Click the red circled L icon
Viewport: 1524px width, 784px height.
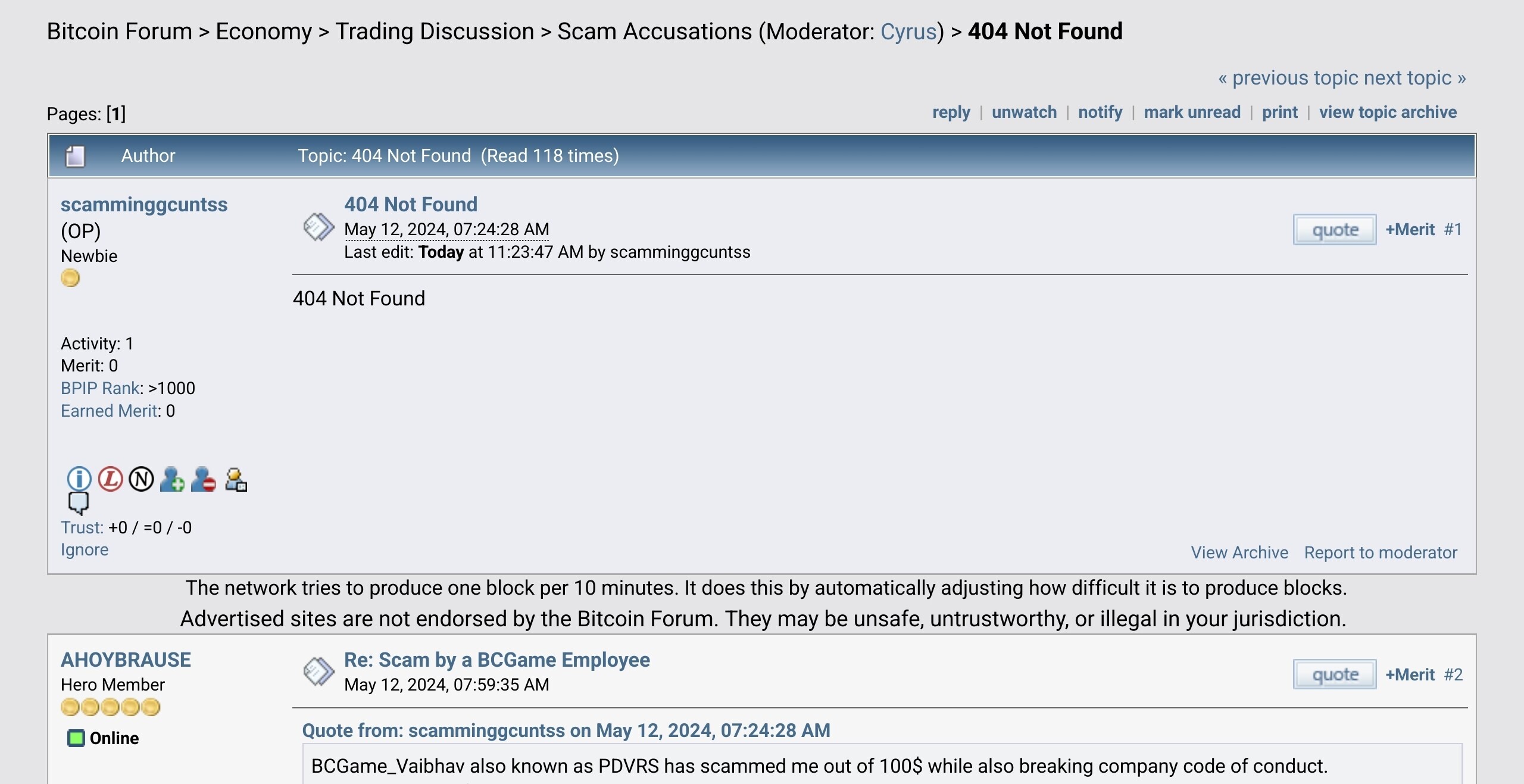pyautogui.click(x=110, y=479)
